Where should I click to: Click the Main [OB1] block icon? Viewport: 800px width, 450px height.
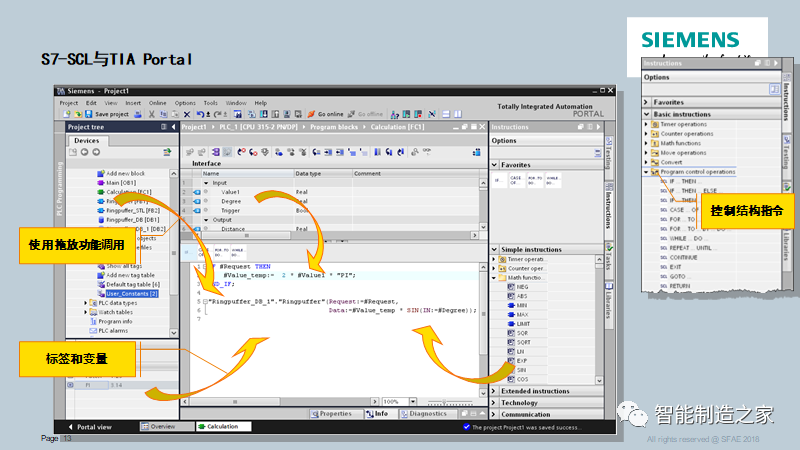pos(101,183)
